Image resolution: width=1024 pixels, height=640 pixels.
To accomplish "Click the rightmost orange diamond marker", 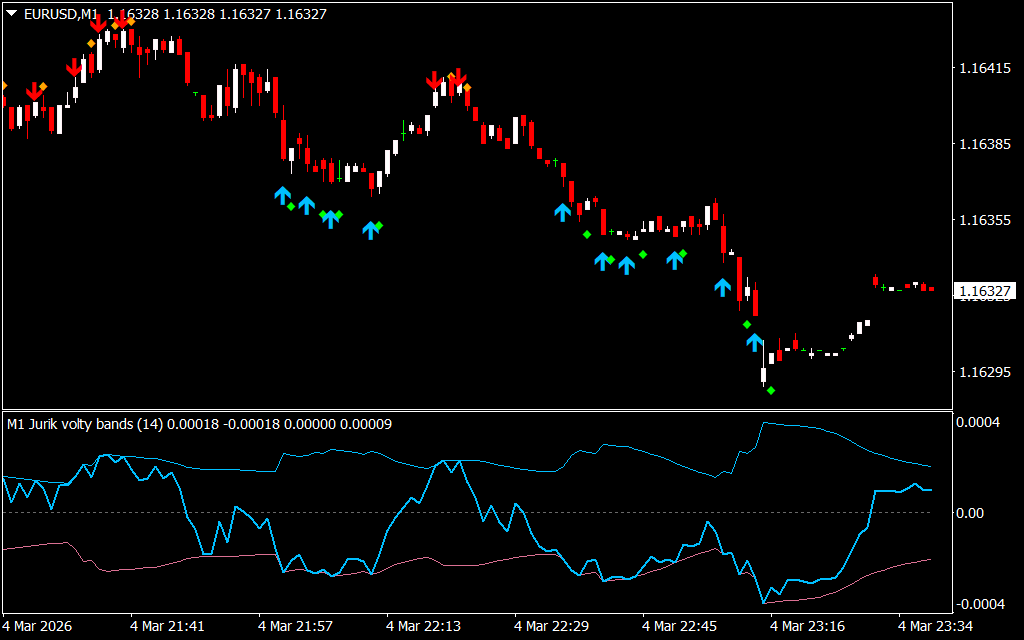I will click(467, 88).
